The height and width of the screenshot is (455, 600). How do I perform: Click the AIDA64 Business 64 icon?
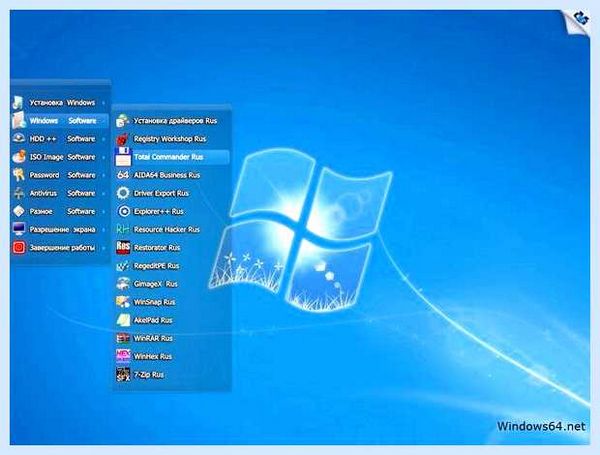coord(123,175)
